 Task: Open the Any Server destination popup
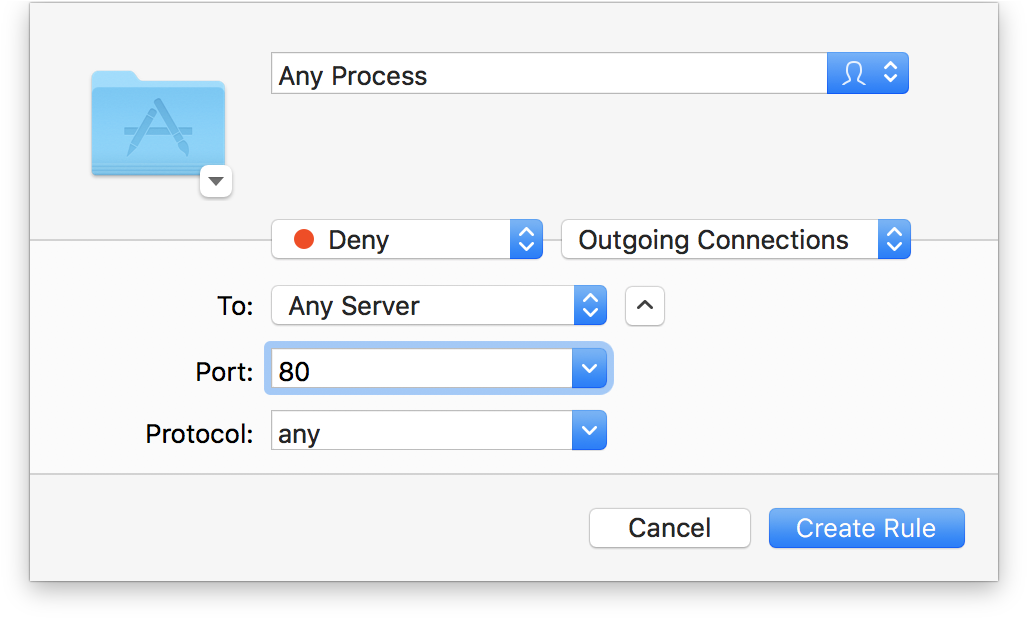coord(439,305)
